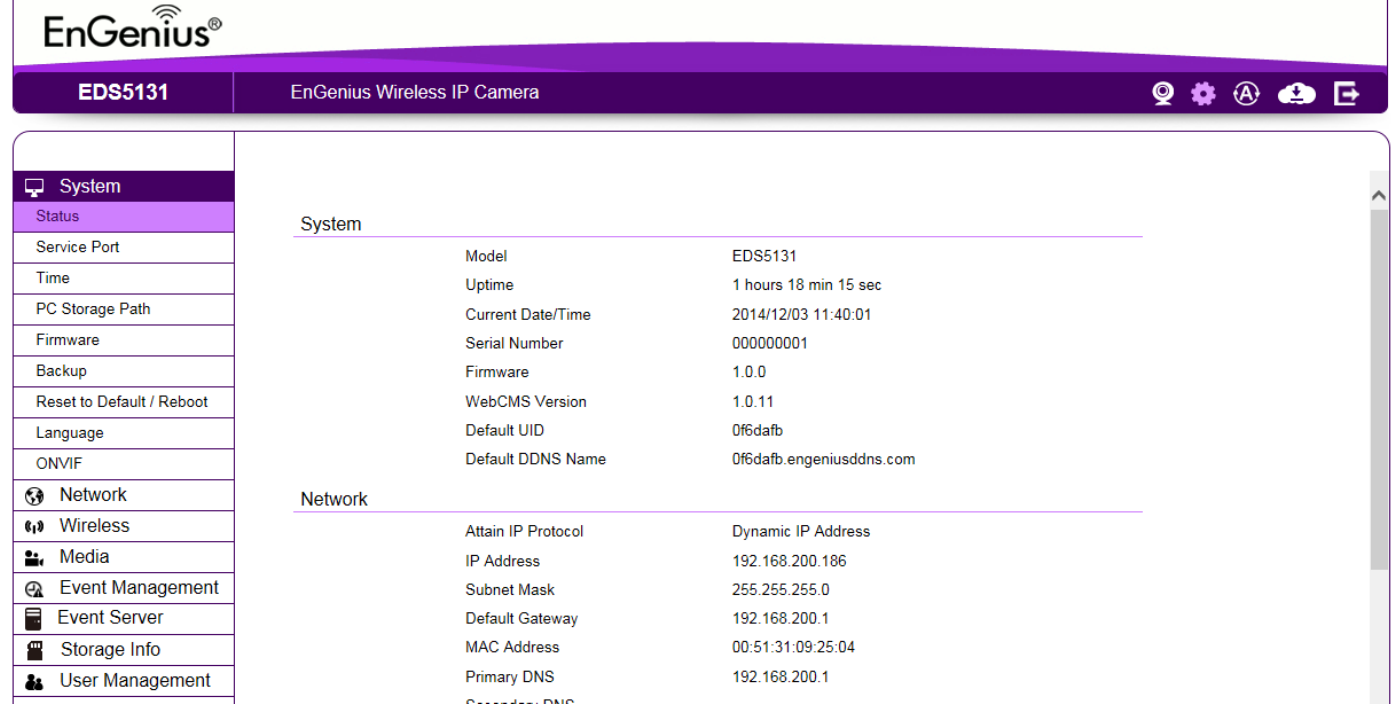Click the Event Management clock icon

(x=35, y=589)
